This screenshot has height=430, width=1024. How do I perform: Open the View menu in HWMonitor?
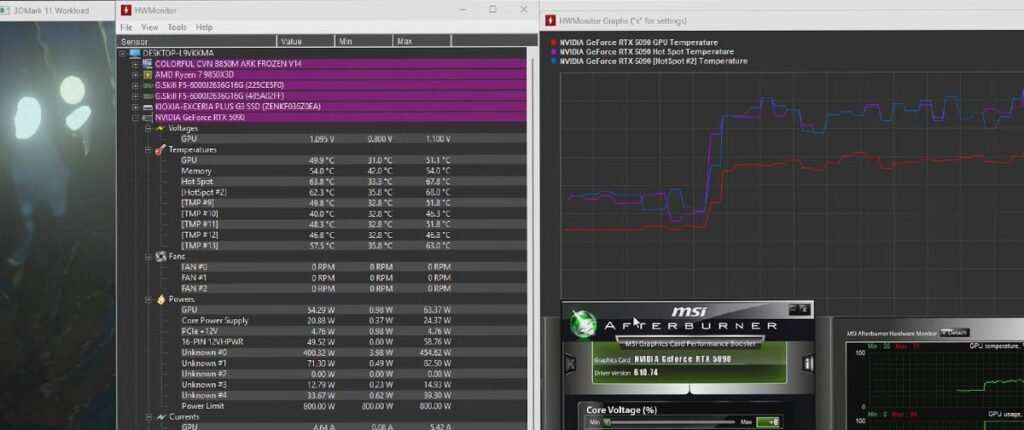(150, 27)
